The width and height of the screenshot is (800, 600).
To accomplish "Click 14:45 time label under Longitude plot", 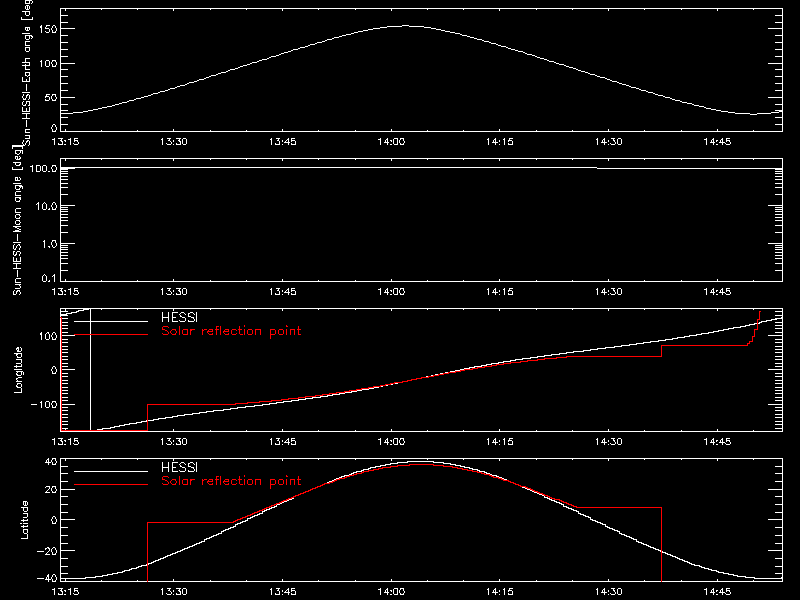I will point(717,442).
